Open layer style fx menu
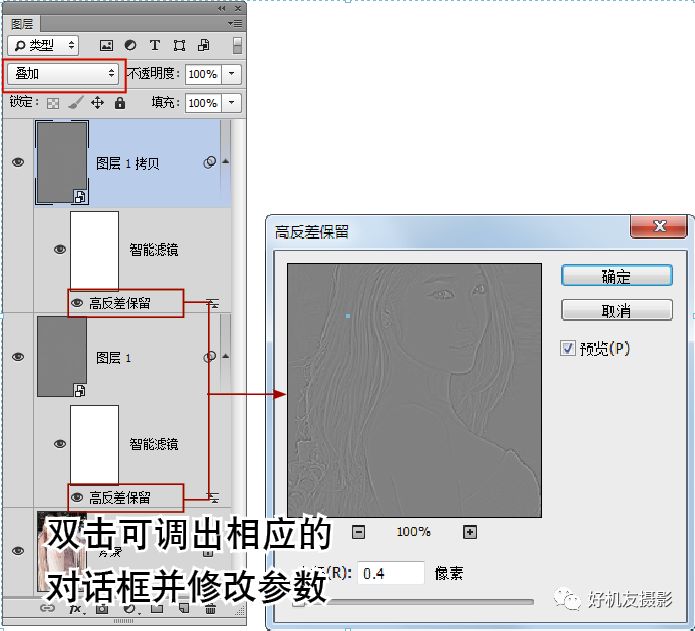 pos(75,609)
